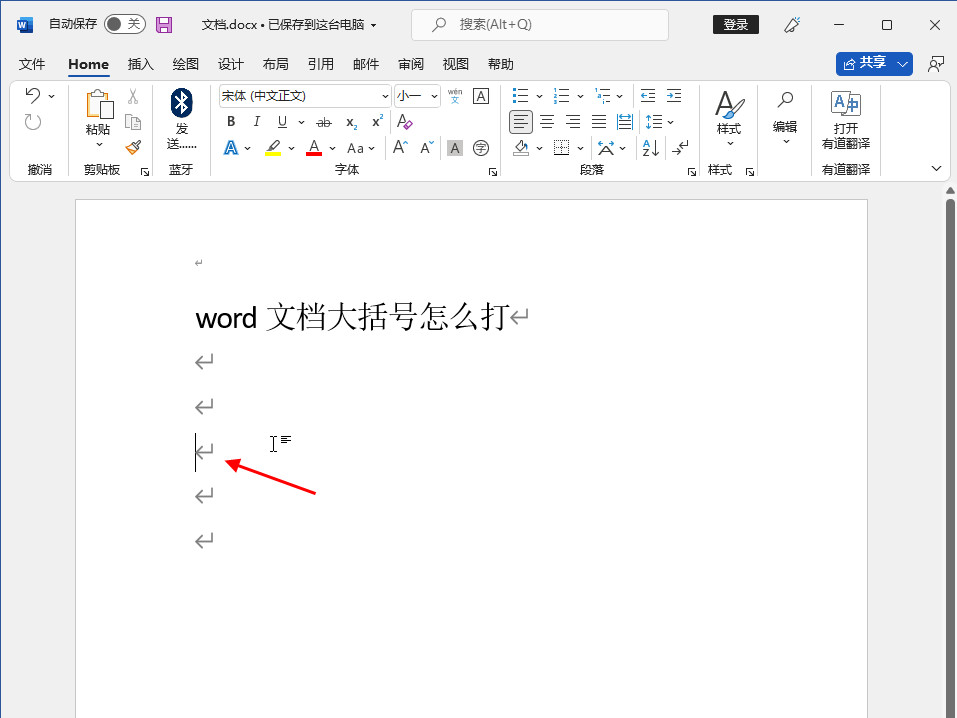This screenshot has height=718, width=957.
Task: Set justify alignment
Action: coord(599,122)
